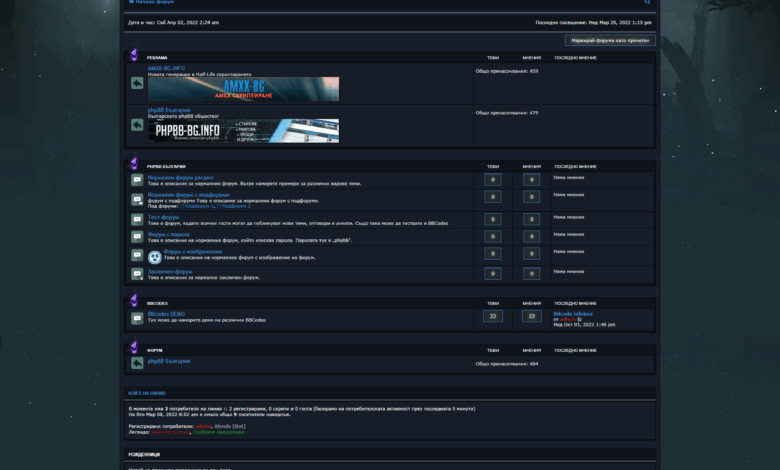780x470 pixels.
Task: Click the forum icon beside BBcodes DEMO
Action: (137, 318)
